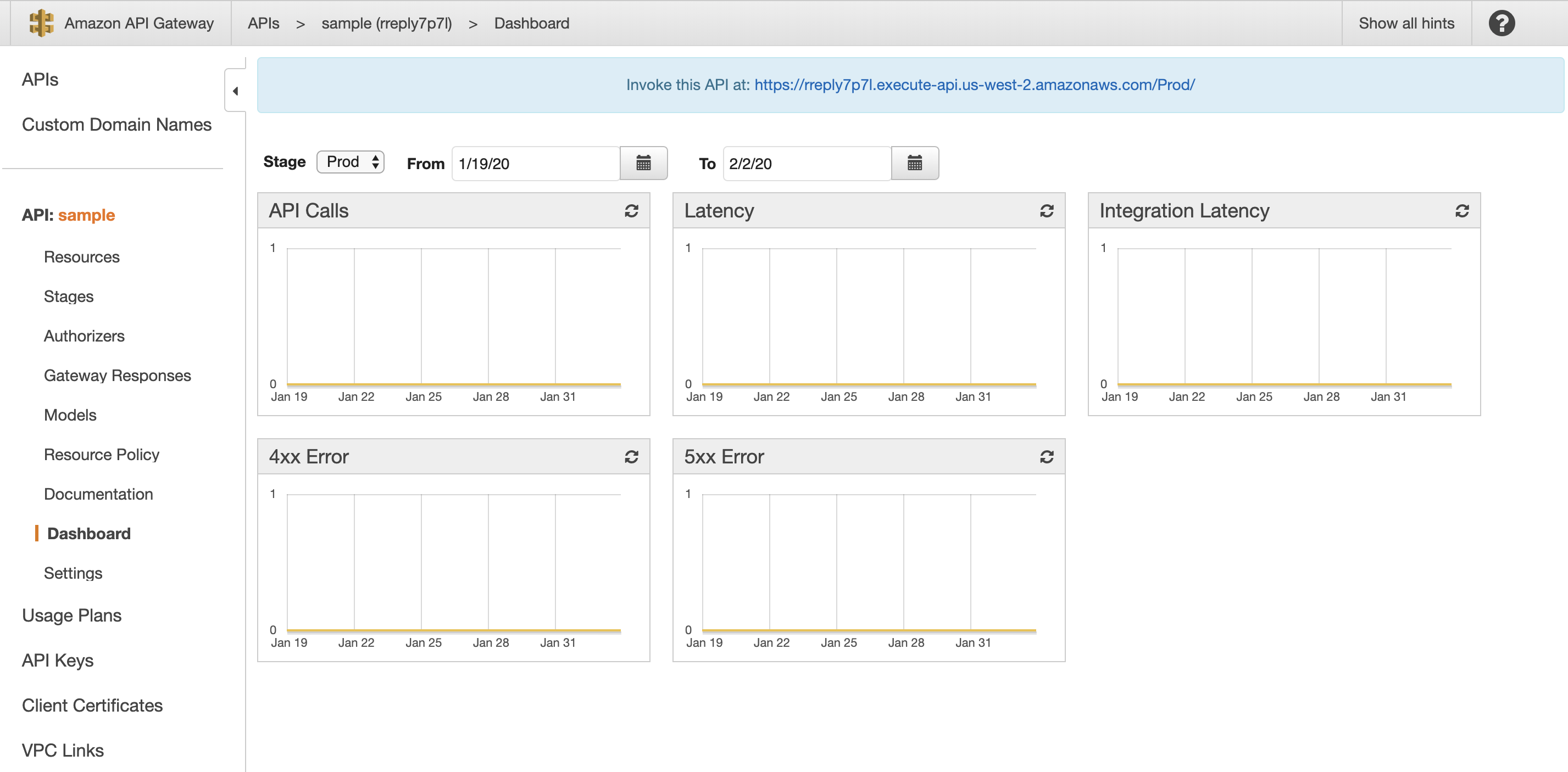The image size is (1568, 772).
Task: Click the Amazon API Gateway logo icon
Action: tap(39, 22)
